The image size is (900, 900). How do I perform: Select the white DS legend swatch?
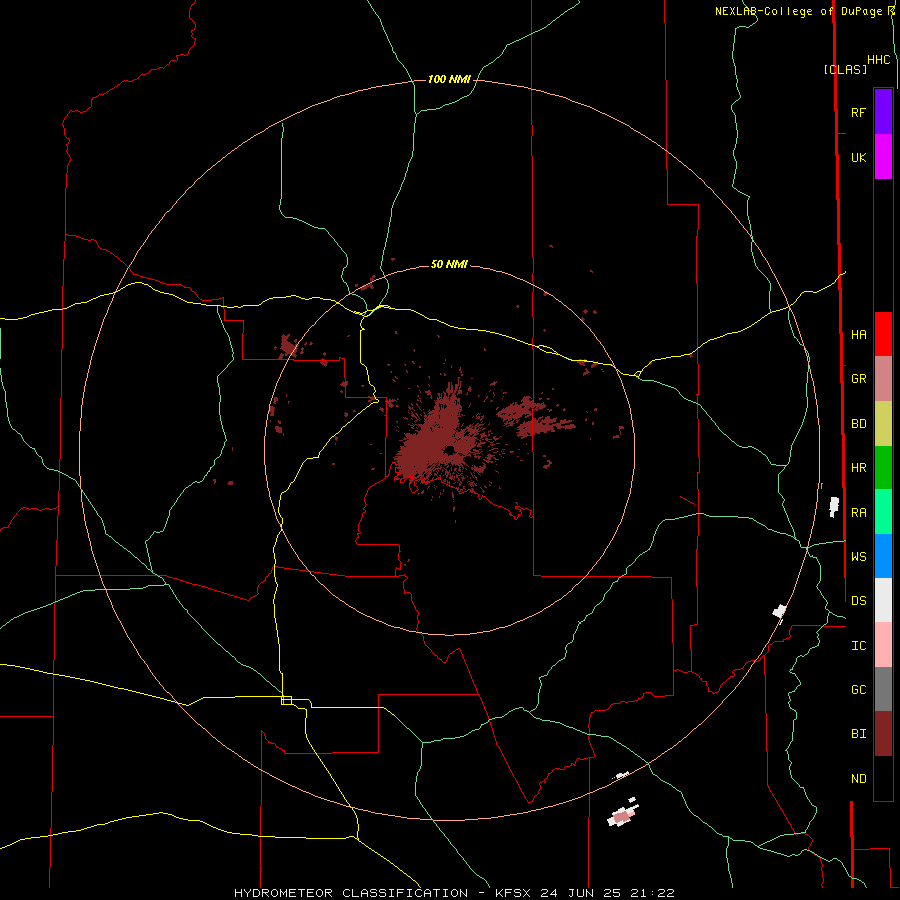pyautogui.click(x=883, y=600)
